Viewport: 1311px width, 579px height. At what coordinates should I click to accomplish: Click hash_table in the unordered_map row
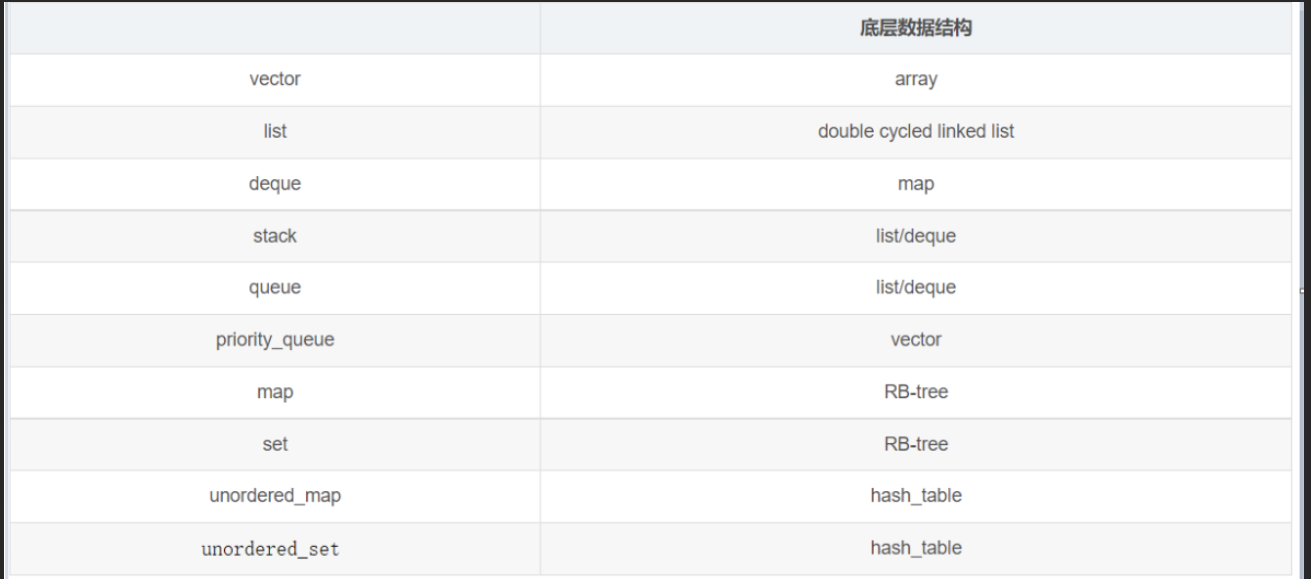tap(915, 496)
